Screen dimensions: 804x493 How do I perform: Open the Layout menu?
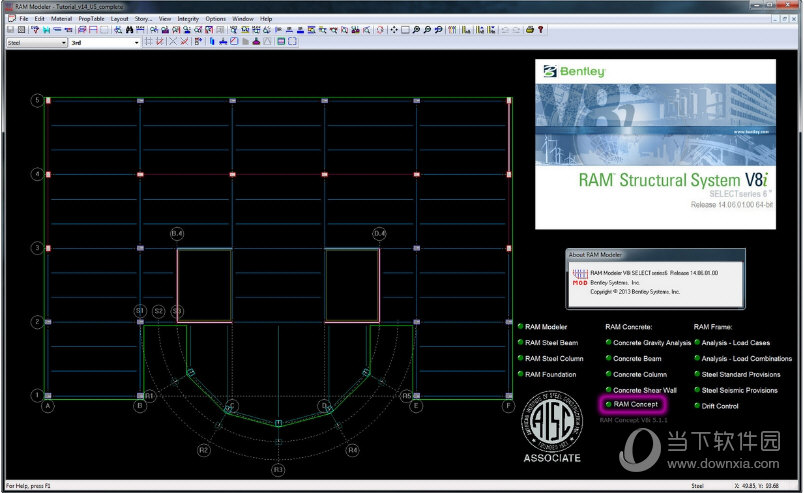(x=119, y=18)
